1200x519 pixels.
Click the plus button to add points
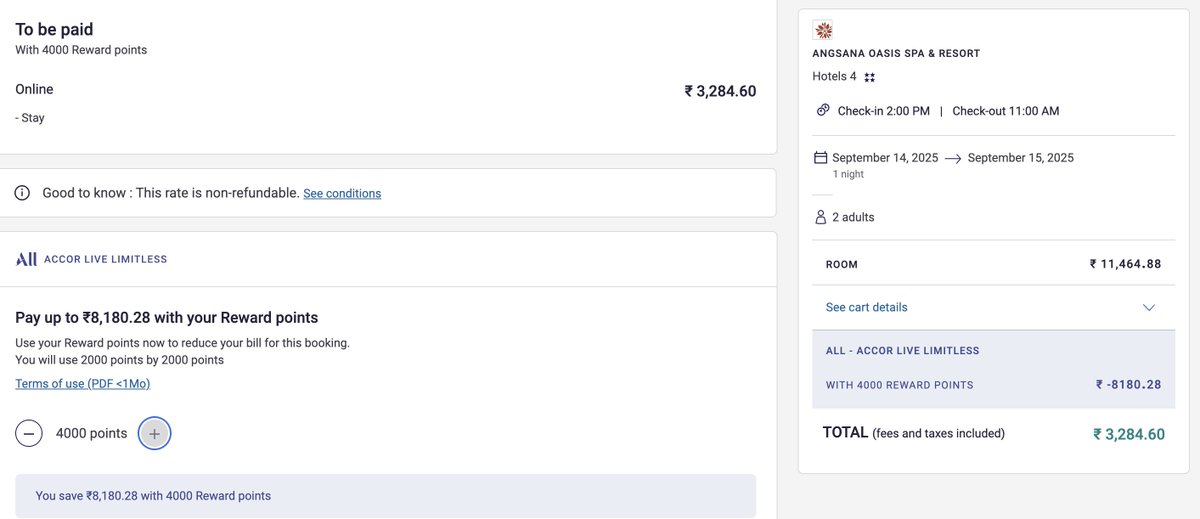154,433
